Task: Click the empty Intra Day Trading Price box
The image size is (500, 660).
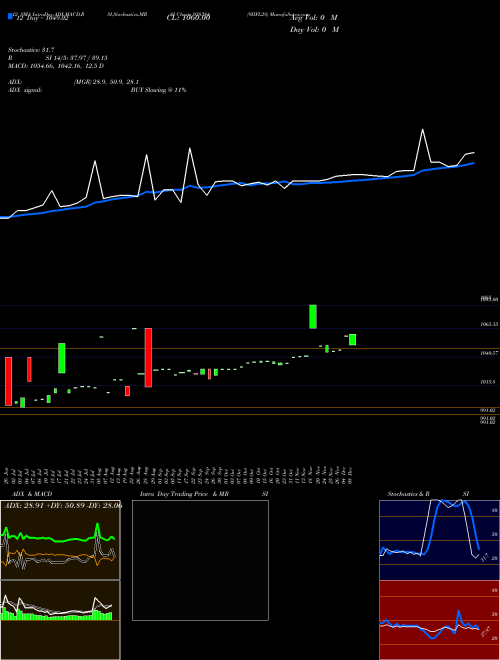Action: point(200,560)
